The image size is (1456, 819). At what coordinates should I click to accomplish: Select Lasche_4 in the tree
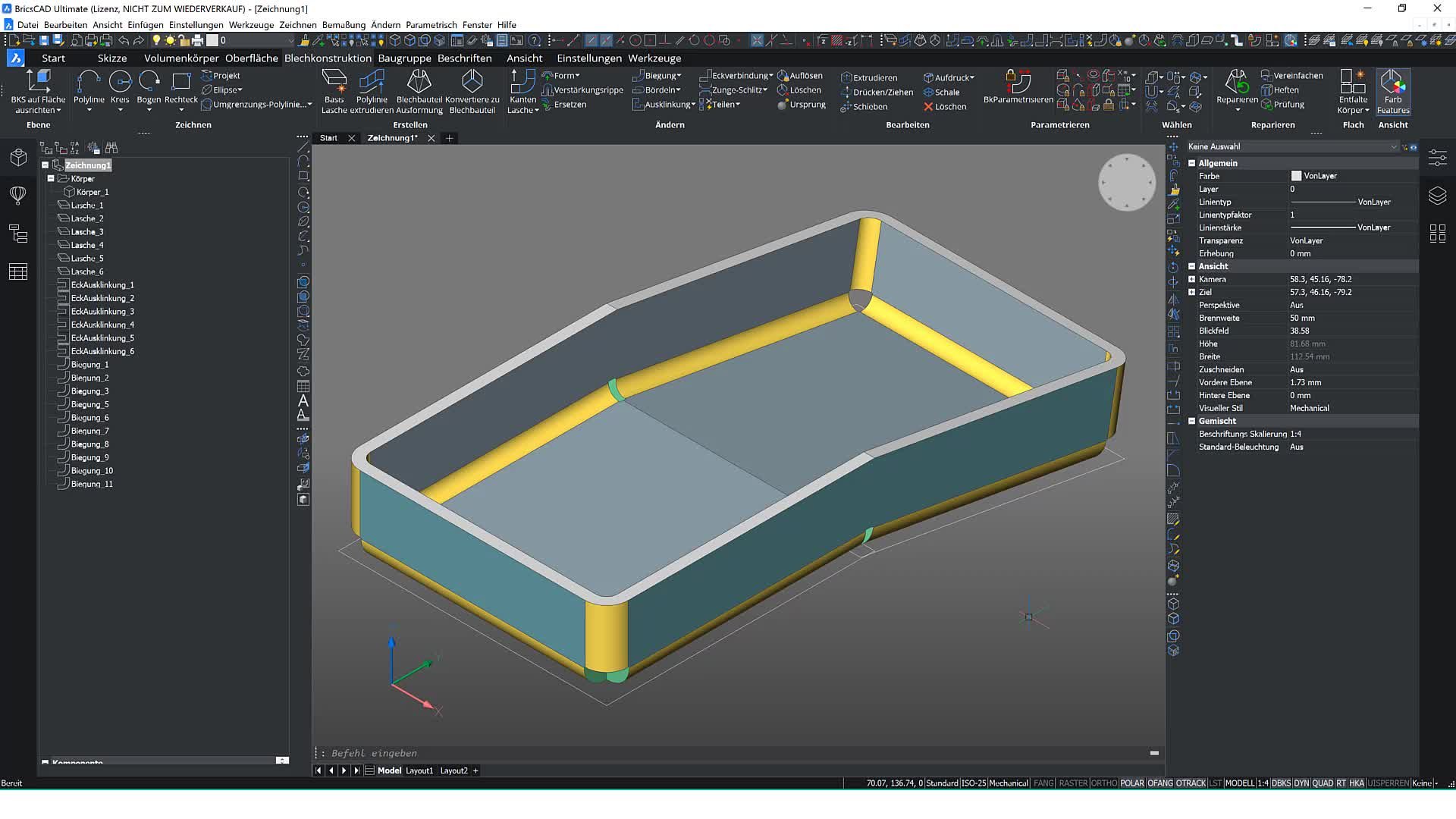(87, 245)
